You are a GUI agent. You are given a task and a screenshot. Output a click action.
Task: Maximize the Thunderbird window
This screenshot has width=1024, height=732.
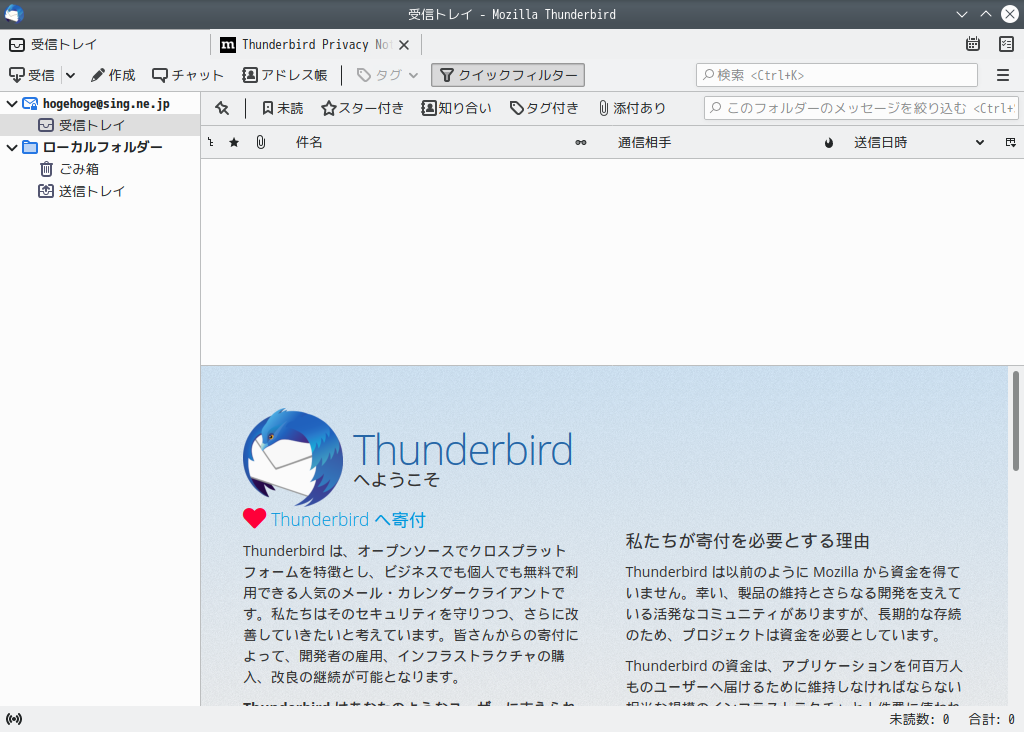tap(986, 14)
